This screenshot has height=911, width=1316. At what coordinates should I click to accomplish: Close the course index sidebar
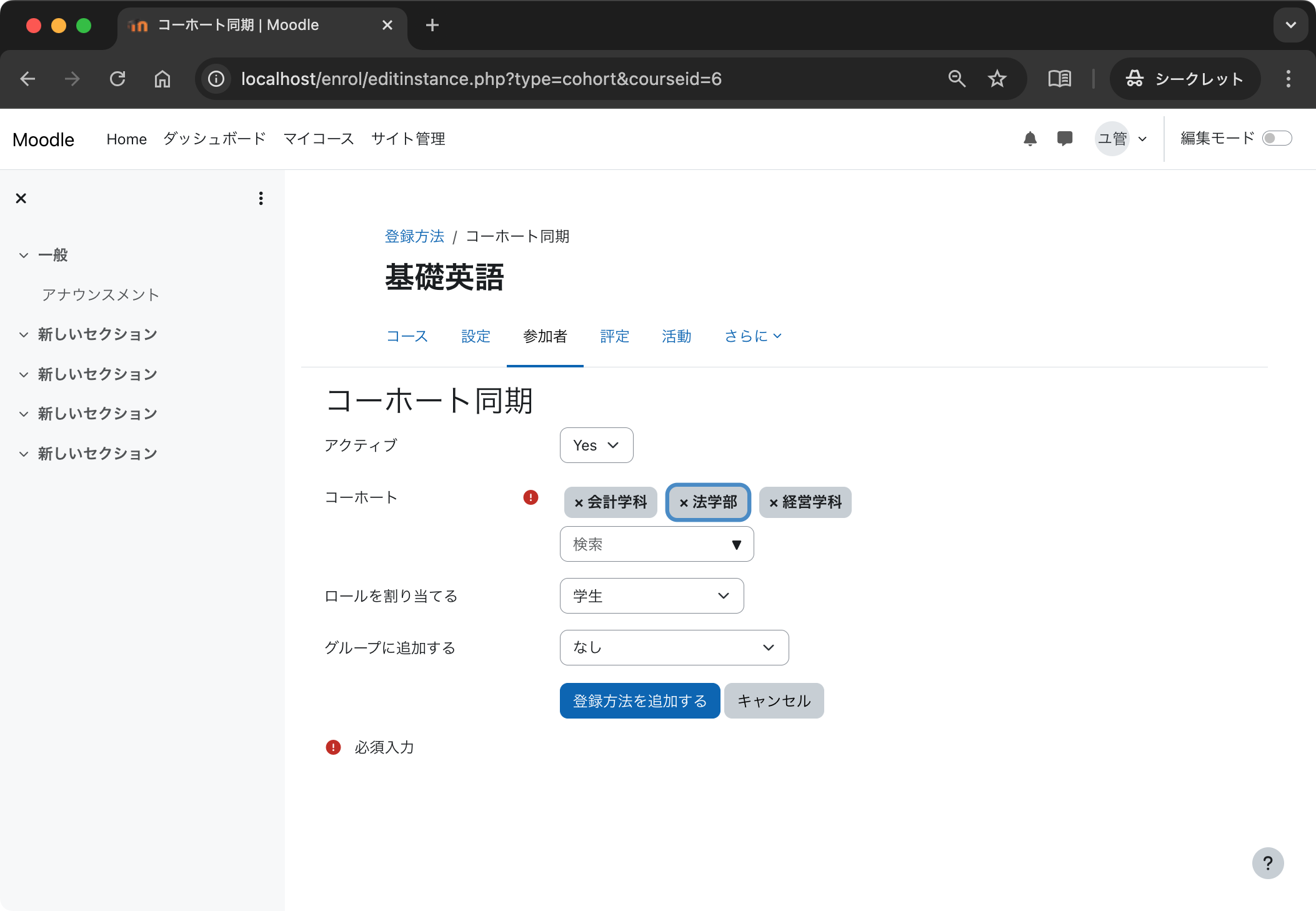(x=21, y=198)
